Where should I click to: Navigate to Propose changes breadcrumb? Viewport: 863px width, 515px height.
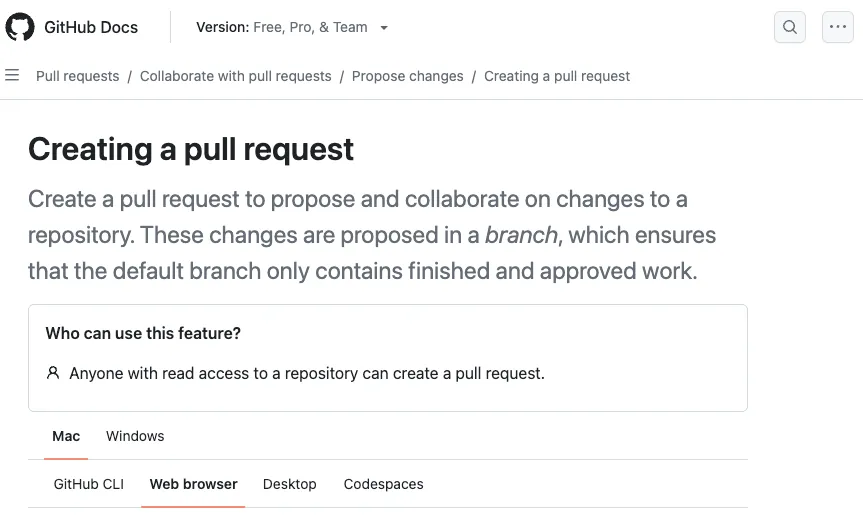click(407, 76)
